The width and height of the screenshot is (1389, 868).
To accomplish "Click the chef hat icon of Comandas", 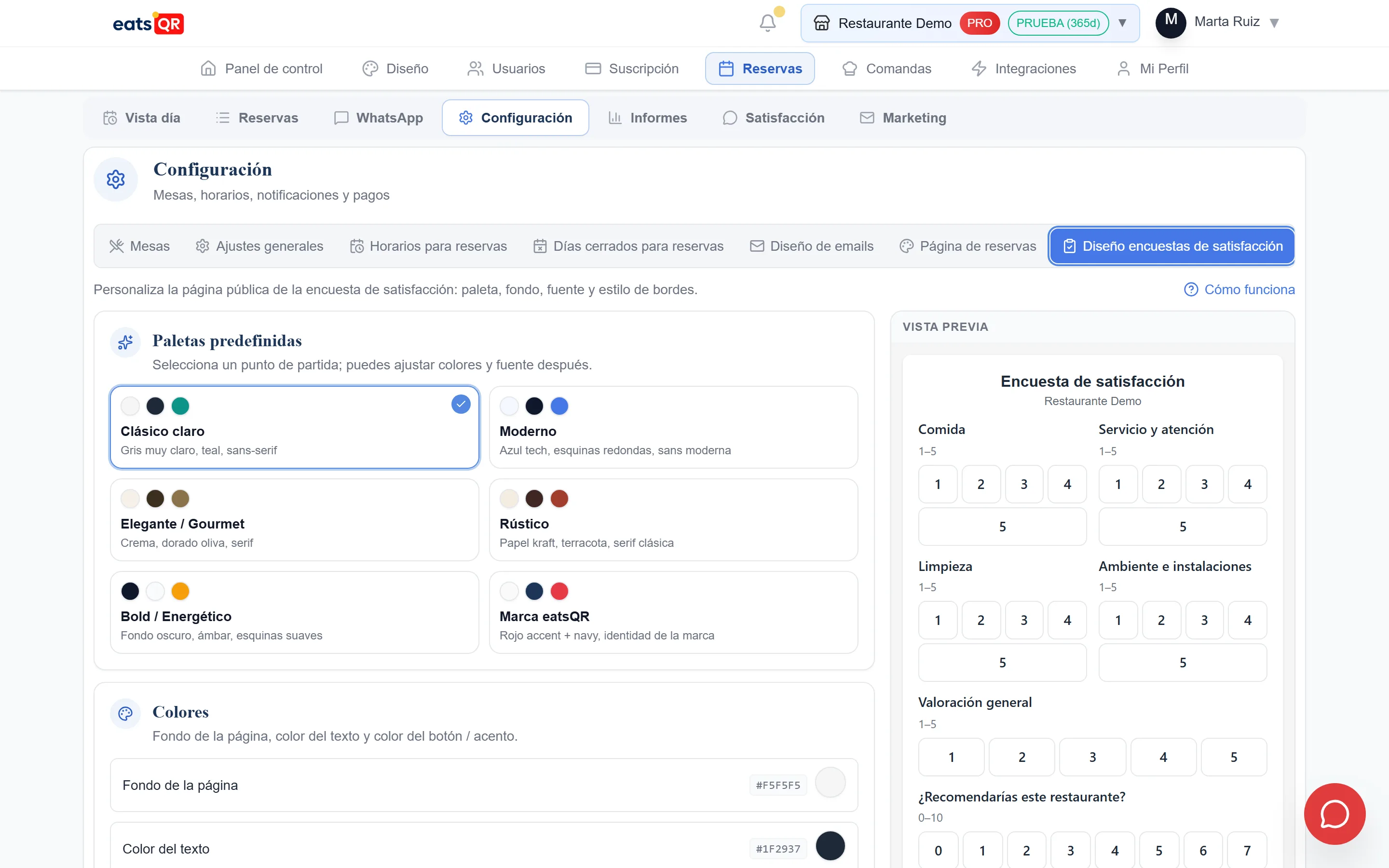I will (x=849, y=69).
